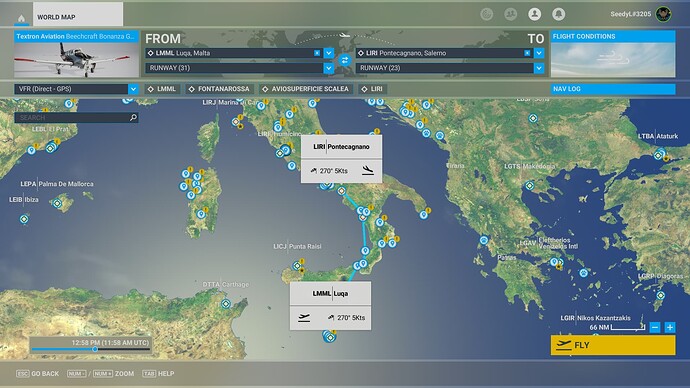690x388 pixels.
Task: Zoom in the map with the plus button
Action: click(x=670, y=327)
